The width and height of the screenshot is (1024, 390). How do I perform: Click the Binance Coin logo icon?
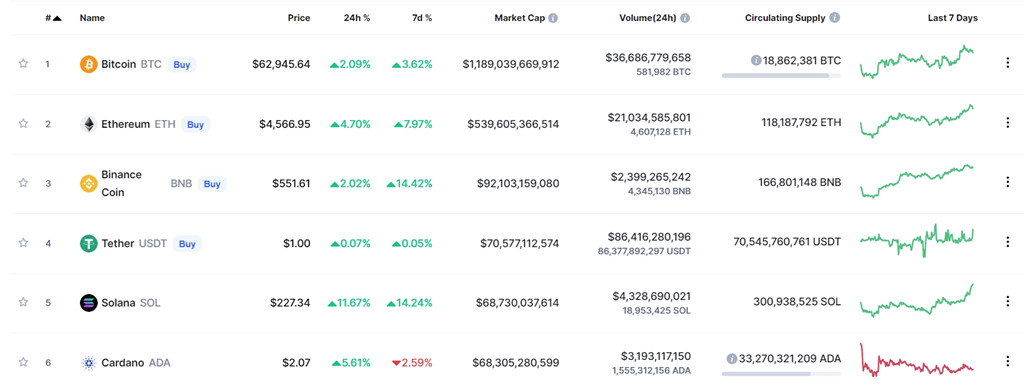(88, 184)
